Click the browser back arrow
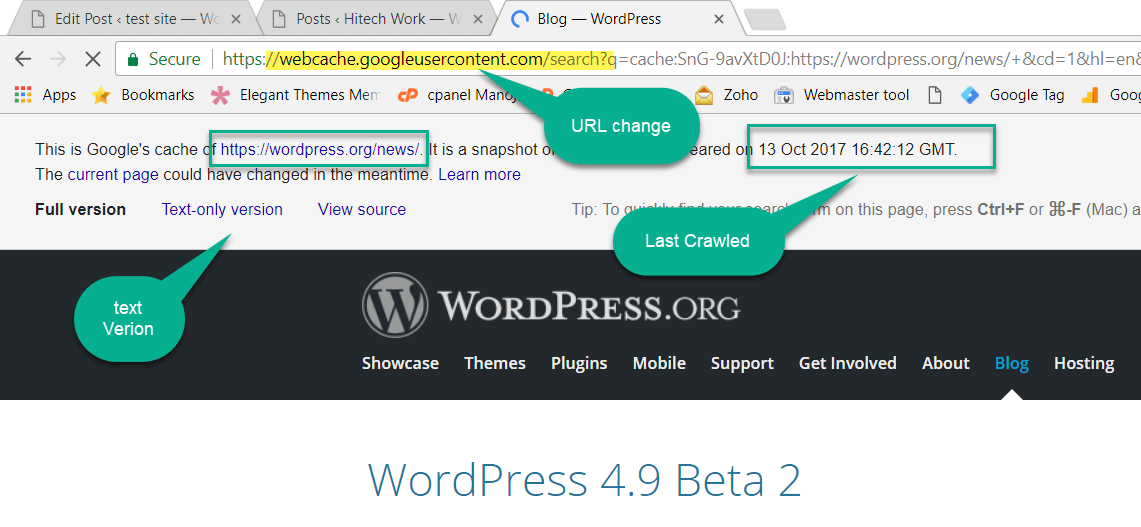 (x=24, y=59)
